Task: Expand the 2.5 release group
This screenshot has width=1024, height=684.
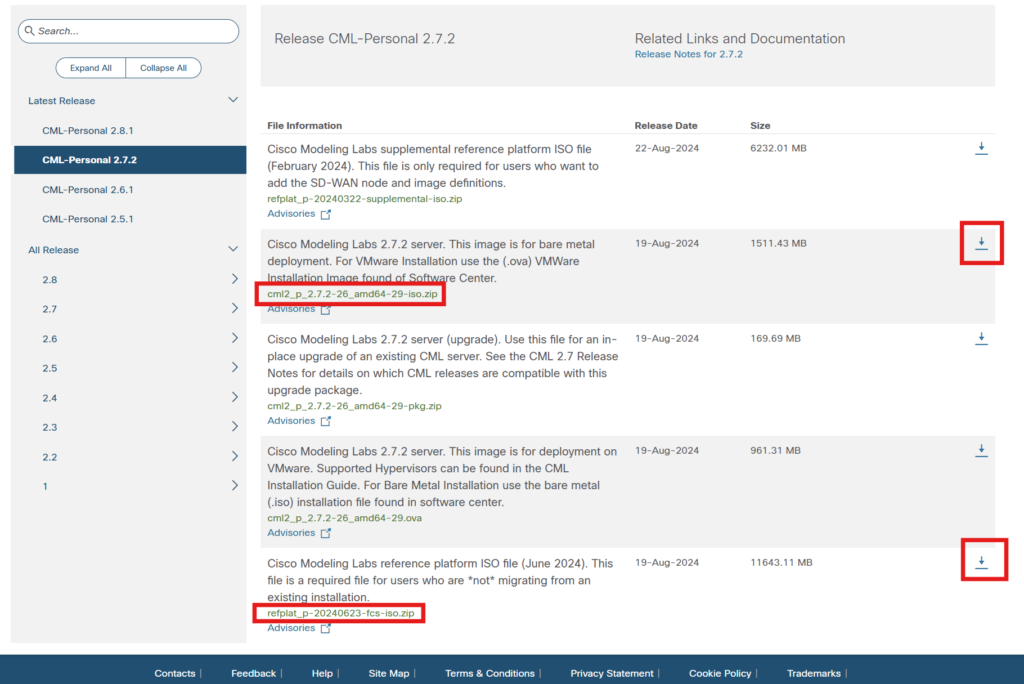Action: pos(234,367)
